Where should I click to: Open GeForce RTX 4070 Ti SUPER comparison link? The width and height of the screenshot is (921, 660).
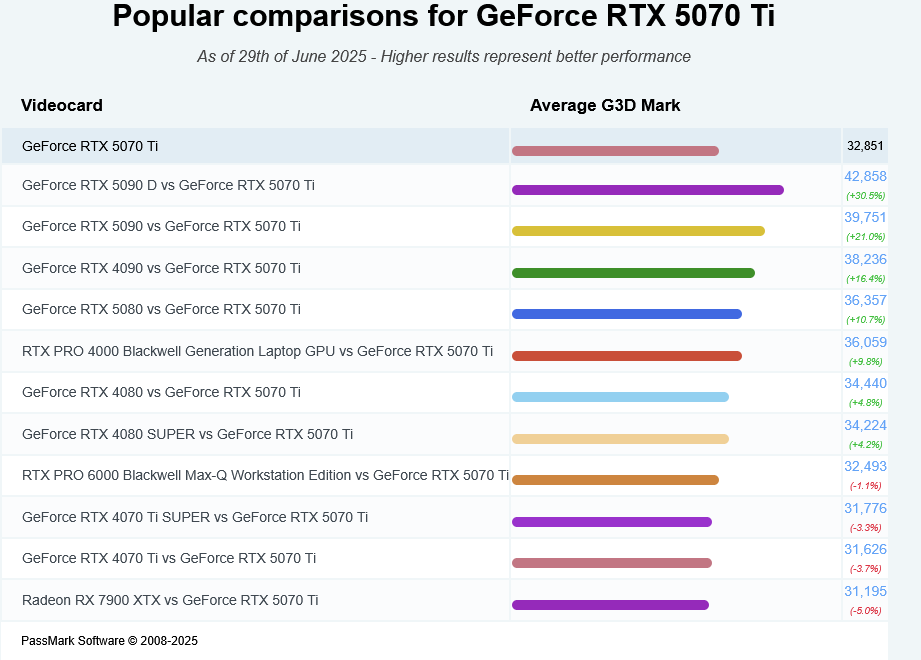pyautogui.click(x=195, y=517)
